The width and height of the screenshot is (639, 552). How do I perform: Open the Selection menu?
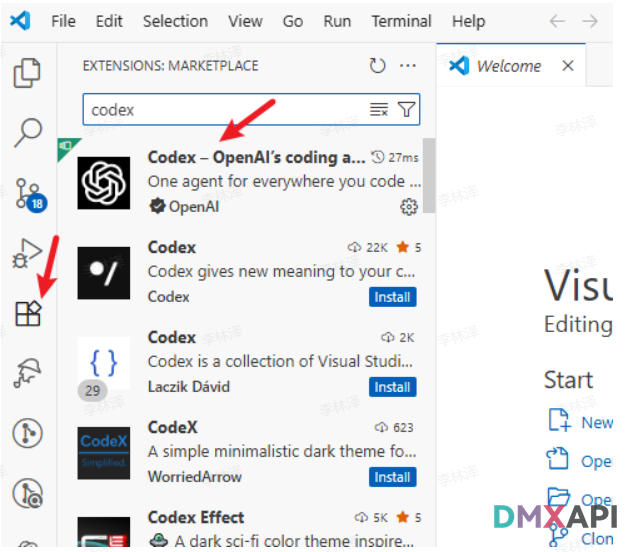tap(175, 21)
